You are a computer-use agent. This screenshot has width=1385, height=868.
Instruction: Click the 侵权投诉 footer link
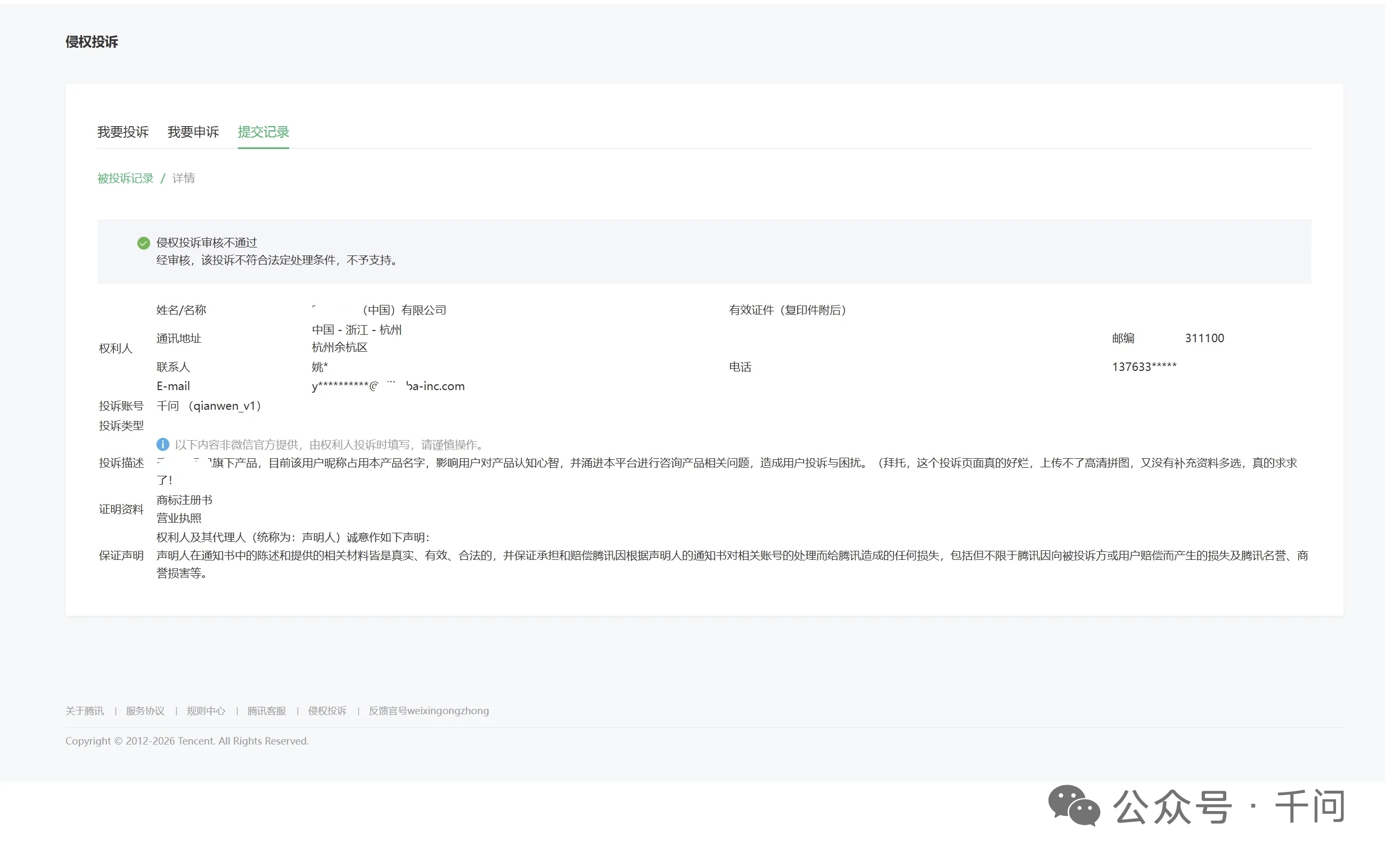pos(327,710)
